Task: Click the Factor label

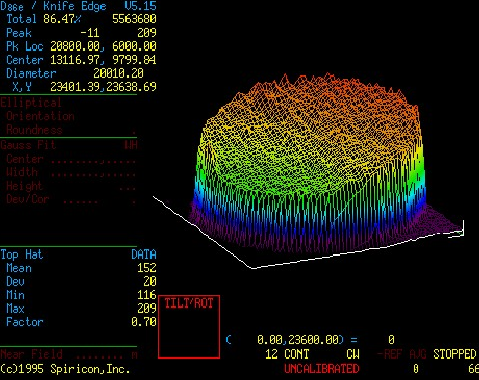Action: pos(25,322)
